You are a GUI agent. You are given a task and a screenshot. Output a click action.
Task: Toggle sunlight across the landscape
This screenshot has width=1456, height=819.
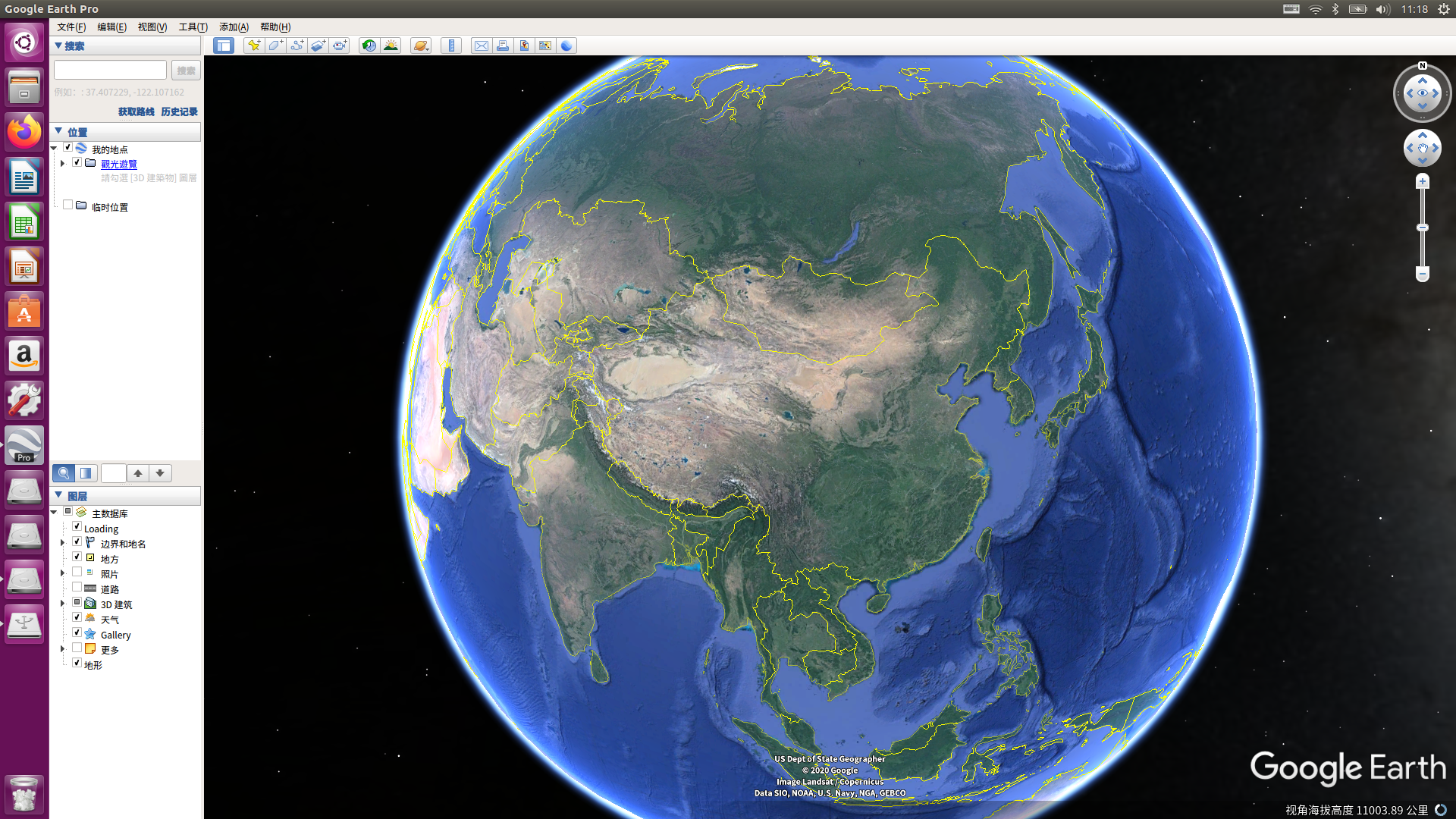391,45
